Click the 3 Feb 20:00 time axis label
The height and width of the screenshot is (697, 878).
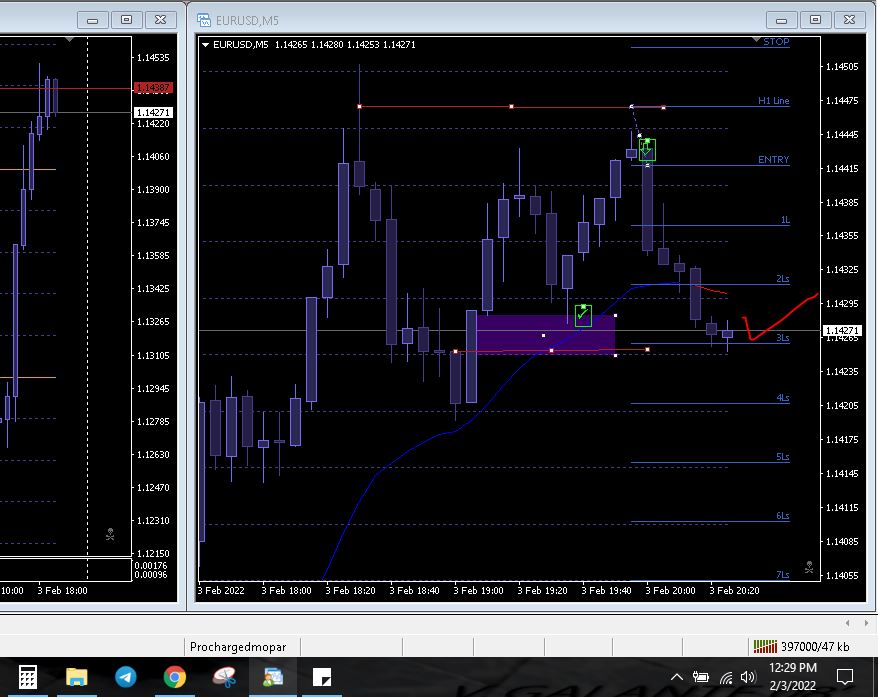[x=671, y=591]
